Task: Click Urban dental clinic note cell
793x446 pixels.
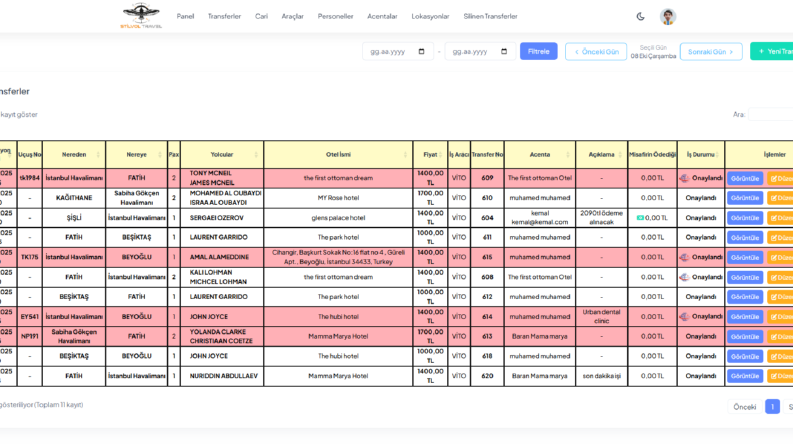Action: coord(601,317)
